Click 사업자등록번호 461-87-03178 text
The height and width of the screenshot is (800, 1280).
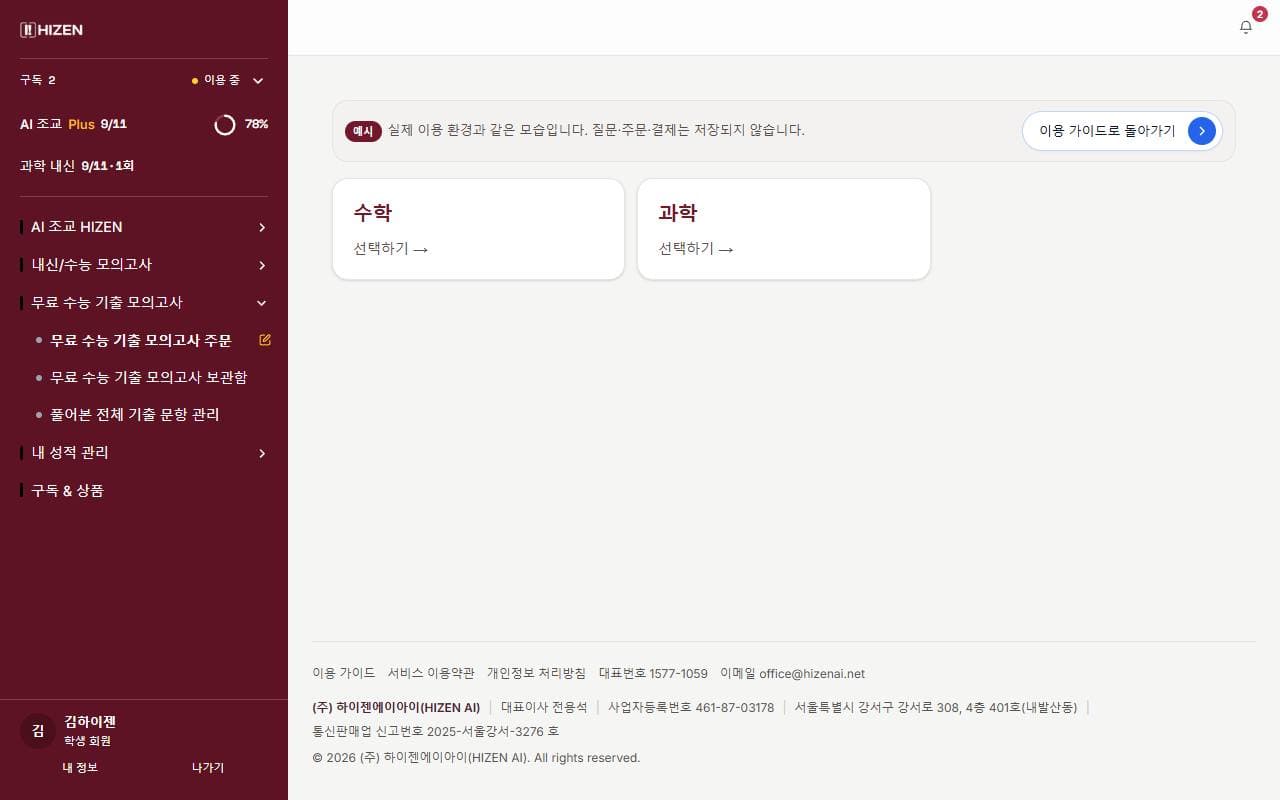coord(691,708)
